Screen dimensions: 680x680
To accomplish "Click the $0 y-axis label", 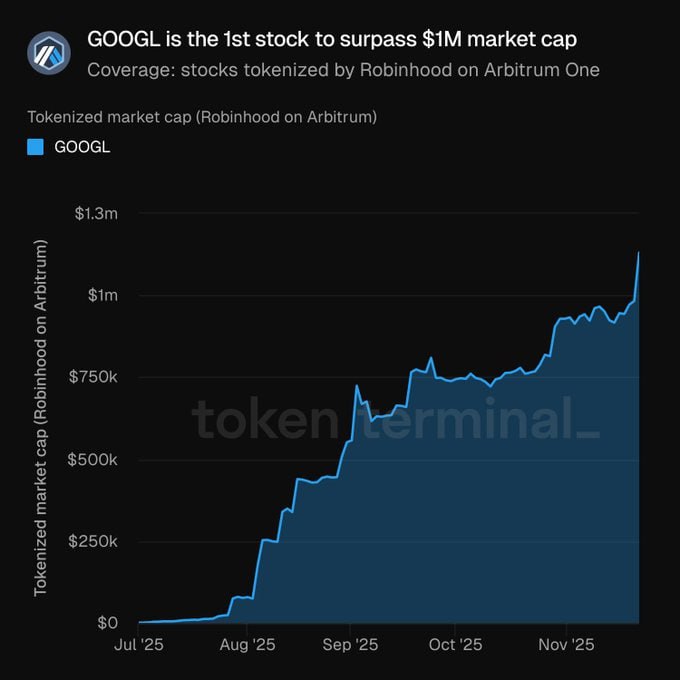I will (108, 623).
